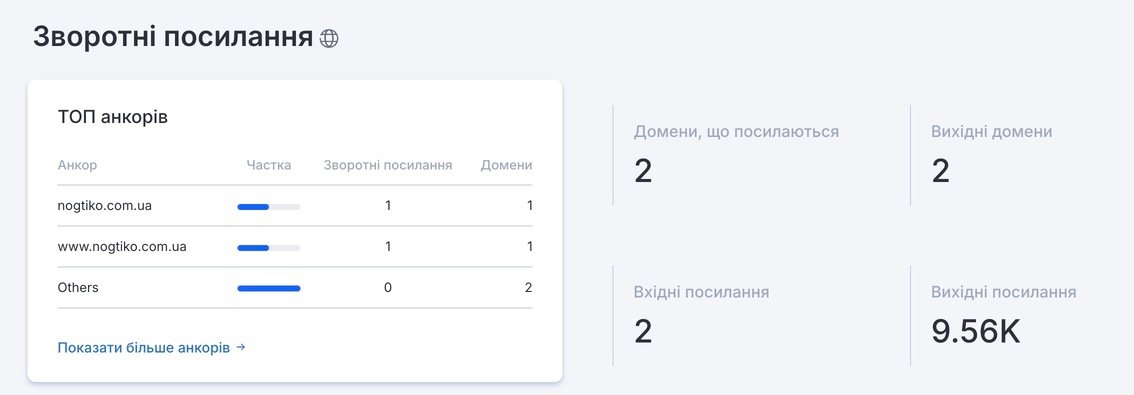Image resolution: width=1134 pixels, height=395 pixels.
Task: Open the Показати більше анкорів link
Action: coord(151,347)
